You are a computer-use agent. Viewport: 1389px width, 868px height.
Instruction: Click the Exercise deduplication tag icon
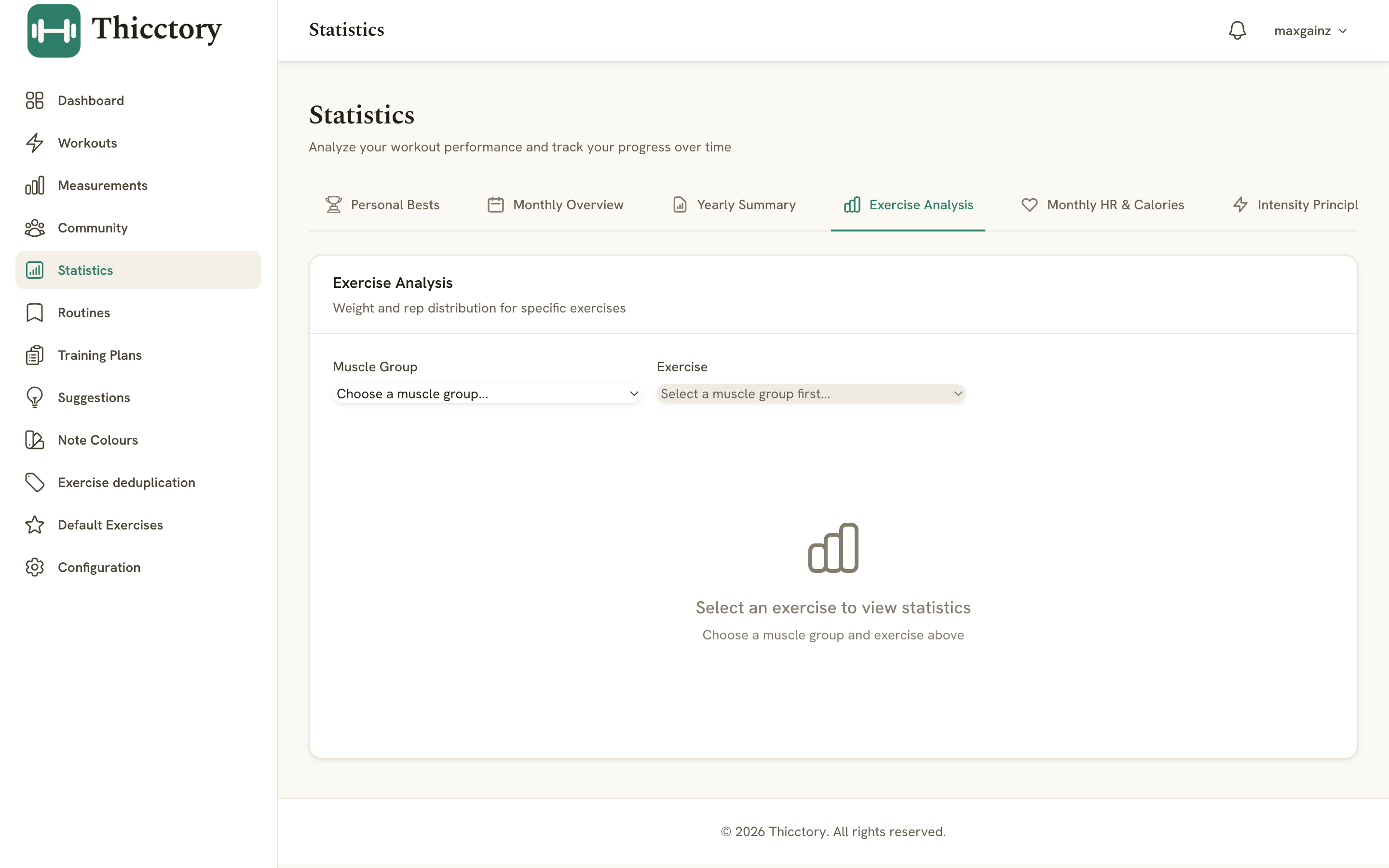click(x=34, y=483)
